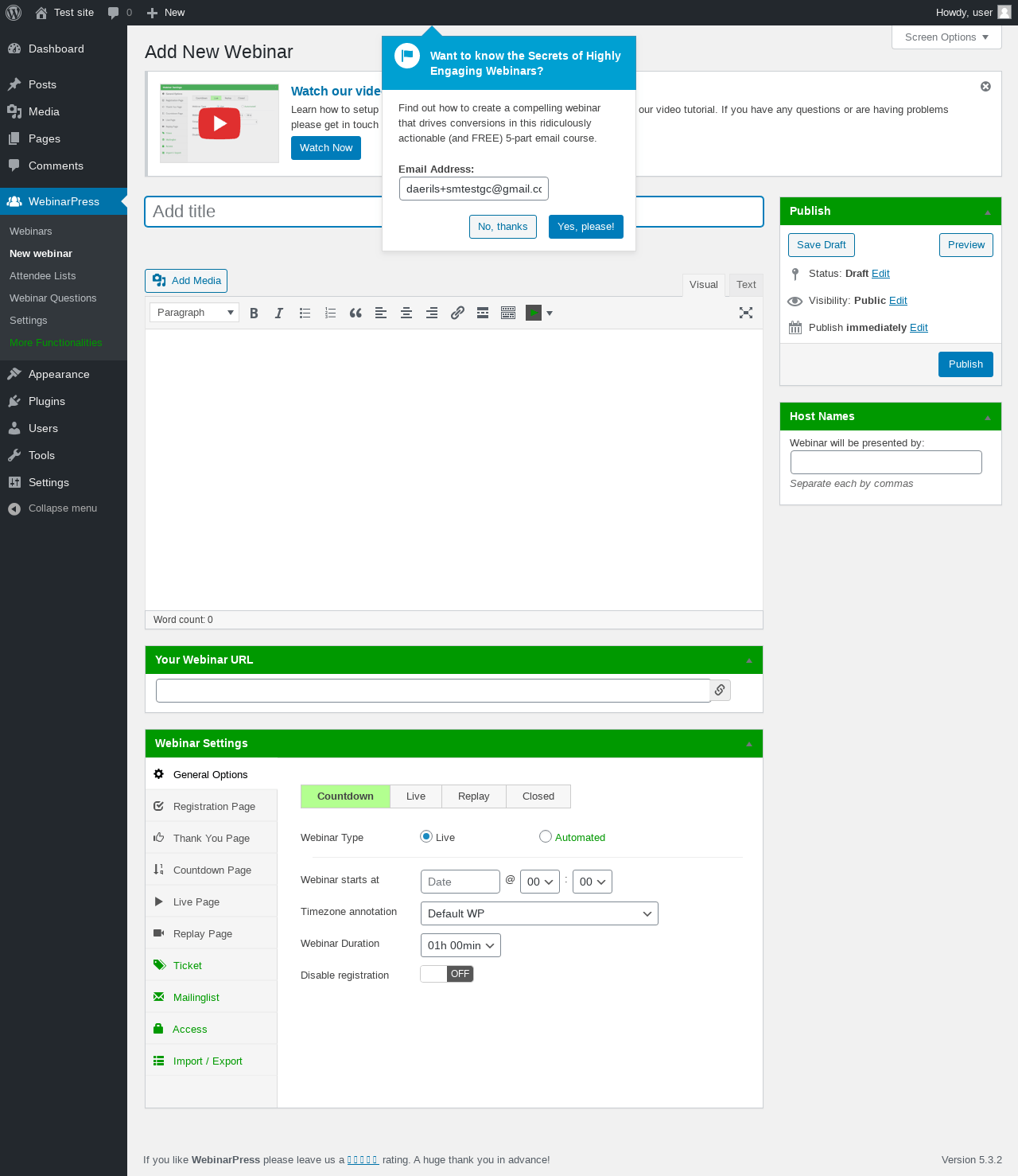Click the webinar Date field
The width and height of the screenshot is (1018, 1176).
tap(460, 882)
